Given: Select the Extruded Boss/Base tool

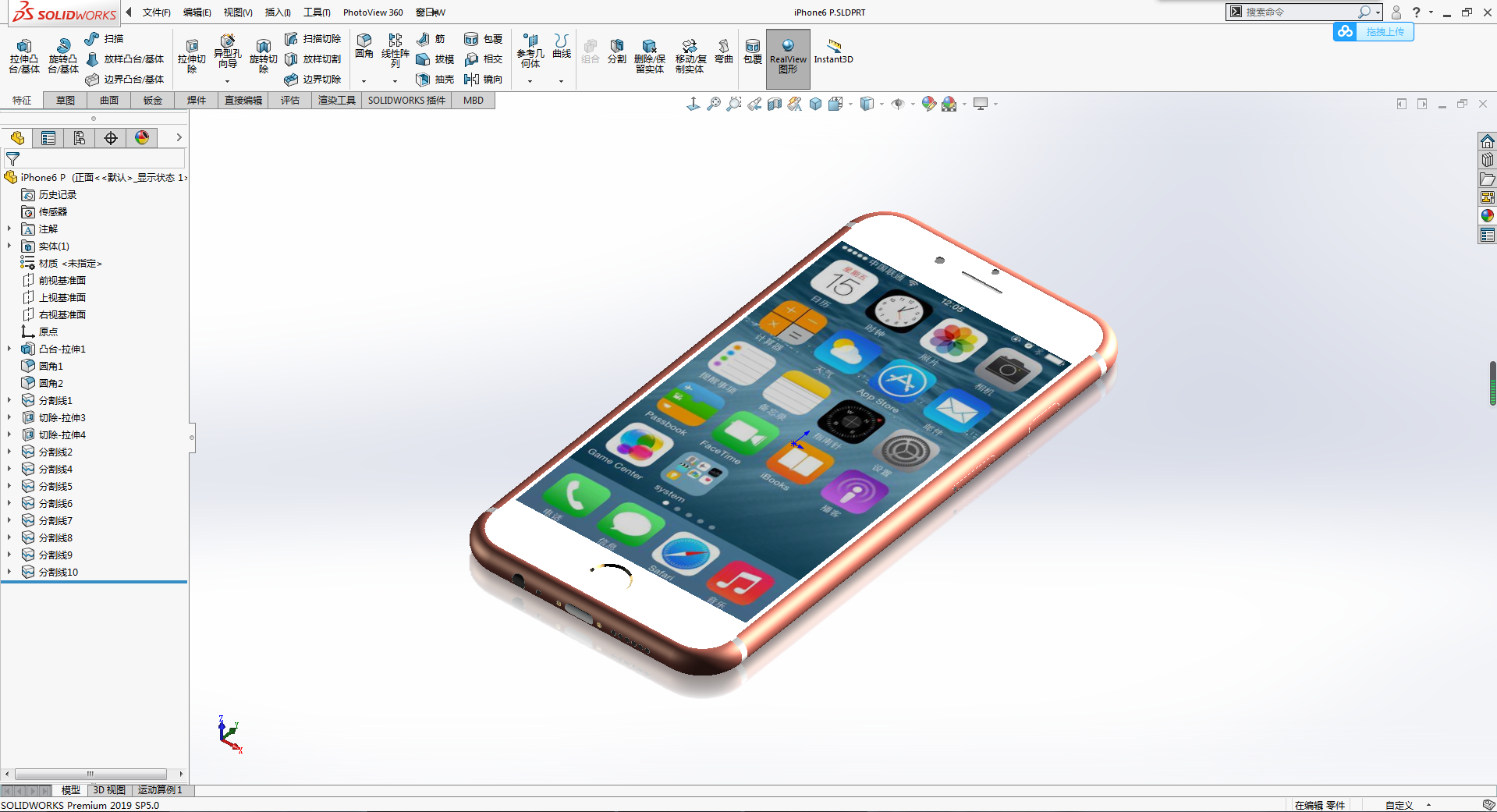Looking at the screenshot, I should tap(23, 53).
